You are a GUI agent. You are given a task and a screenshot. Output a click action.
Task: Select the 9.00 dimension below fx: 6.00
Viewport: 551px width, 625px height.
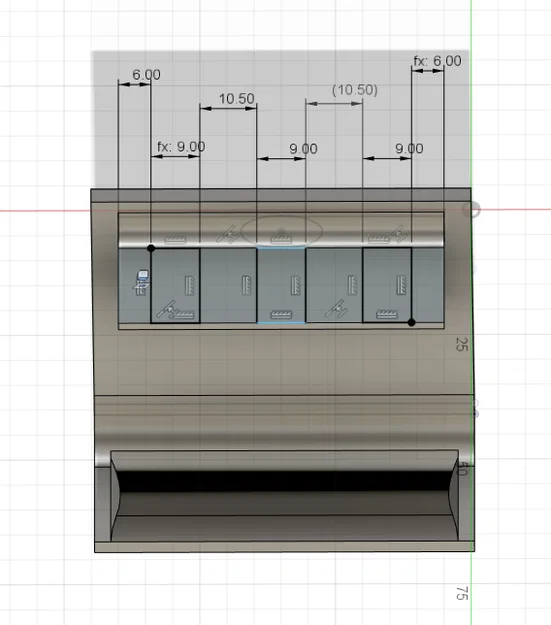(409, 149)
